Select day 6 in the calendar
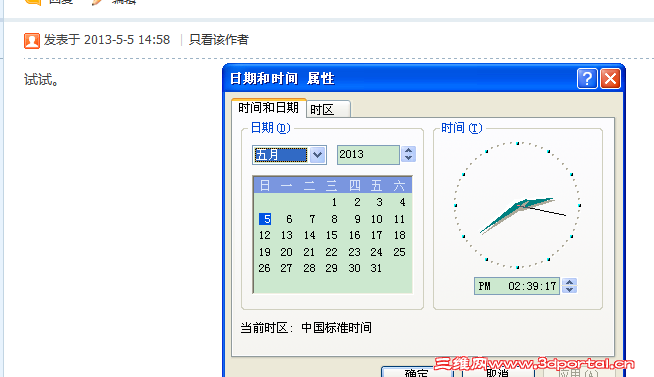Image resolution: width=654 pixels, height=377 pixels. 289,219
